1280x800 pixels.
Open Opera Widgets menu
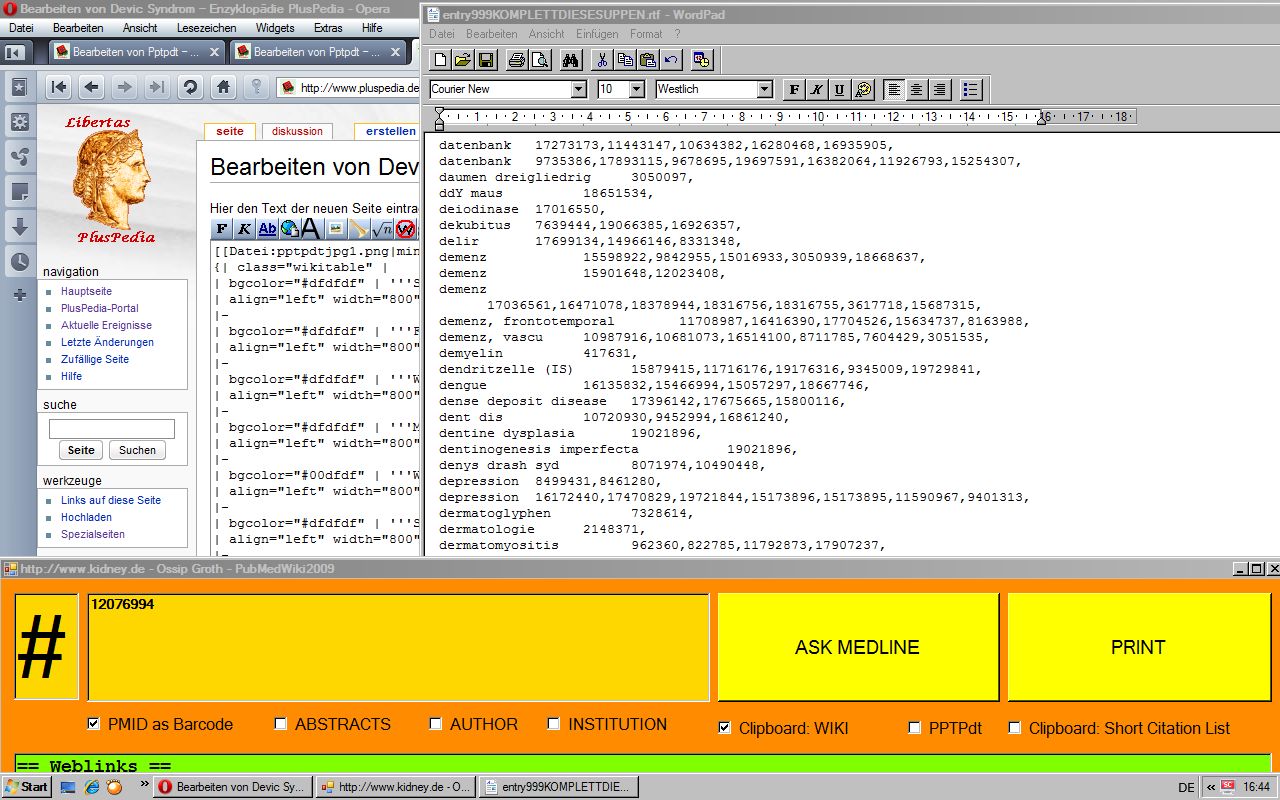tap(275, 28)
